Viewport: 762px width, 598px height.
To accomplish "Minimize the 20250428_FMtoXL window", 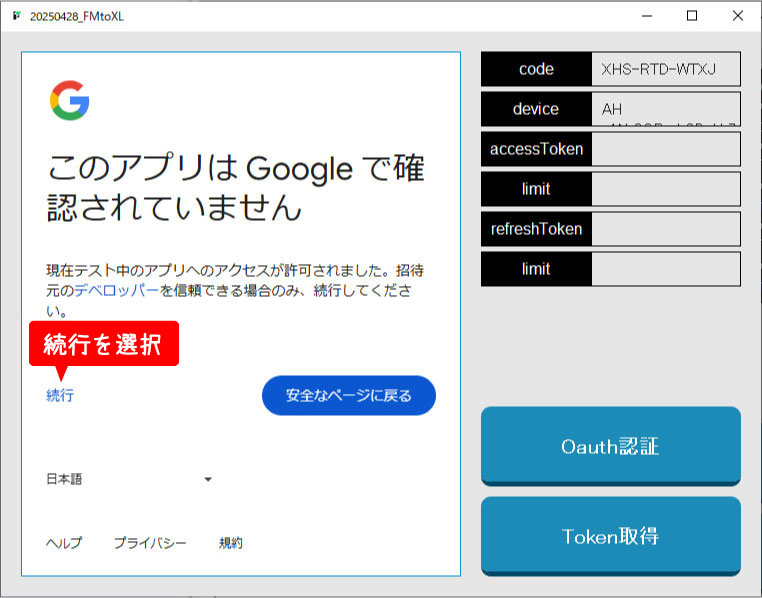I will click(647, 16).
